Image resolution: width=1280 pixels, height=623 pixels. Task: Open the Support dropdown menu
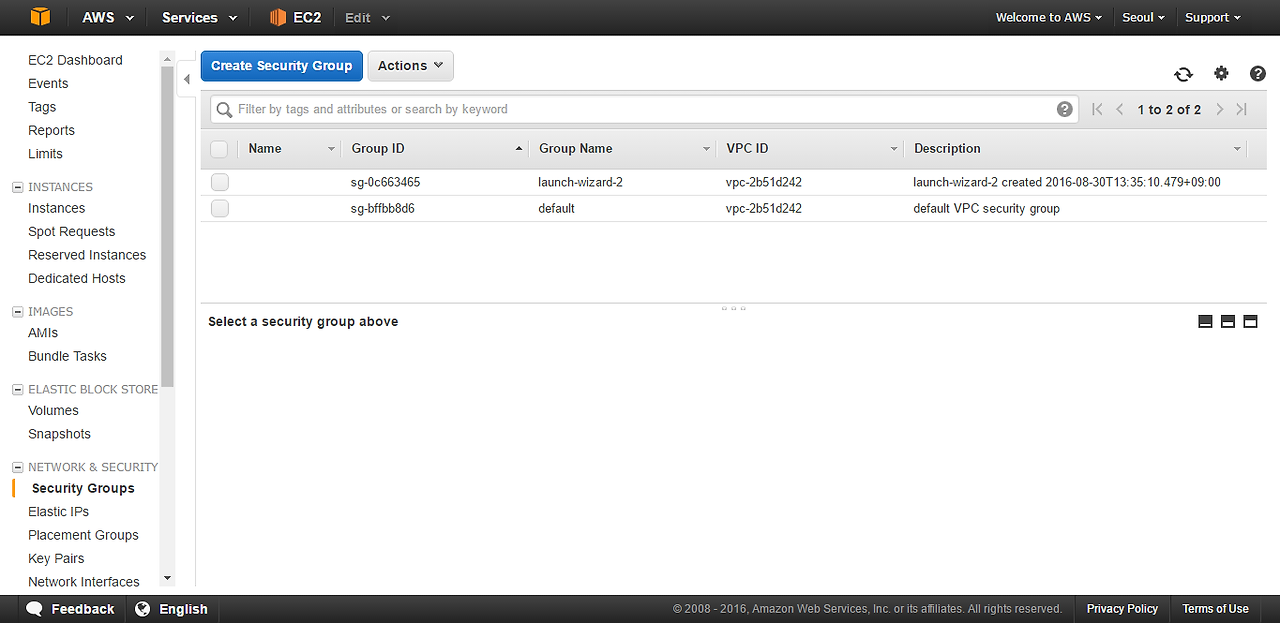coord(1212,17)
